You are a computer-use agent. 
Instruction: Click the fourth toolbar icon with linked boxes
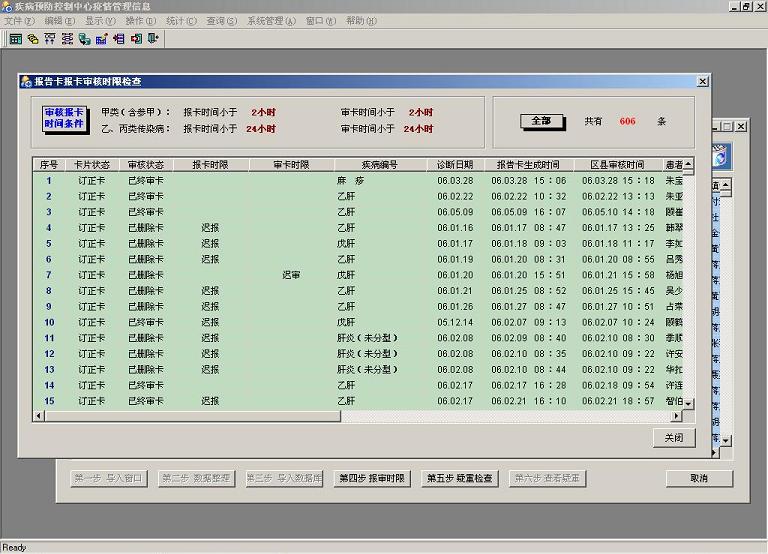pos(67,39)
